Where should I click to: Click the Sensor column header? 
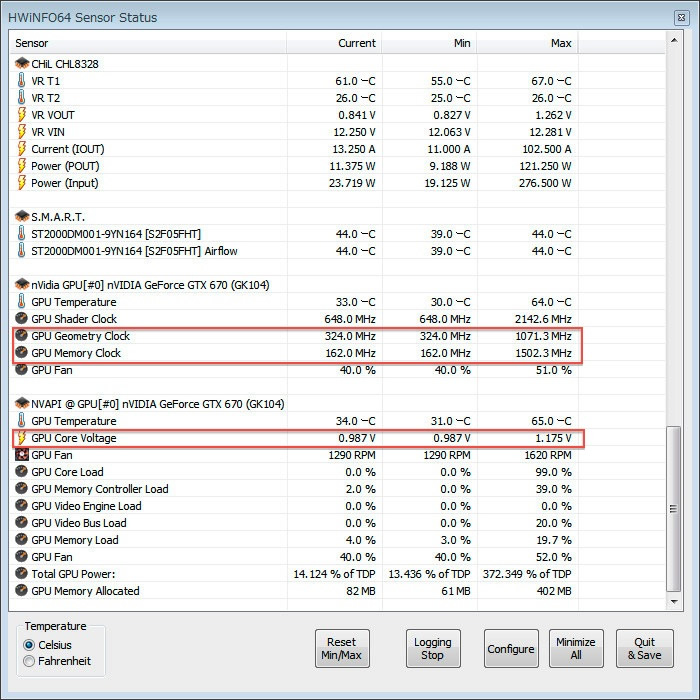[148, 43]
